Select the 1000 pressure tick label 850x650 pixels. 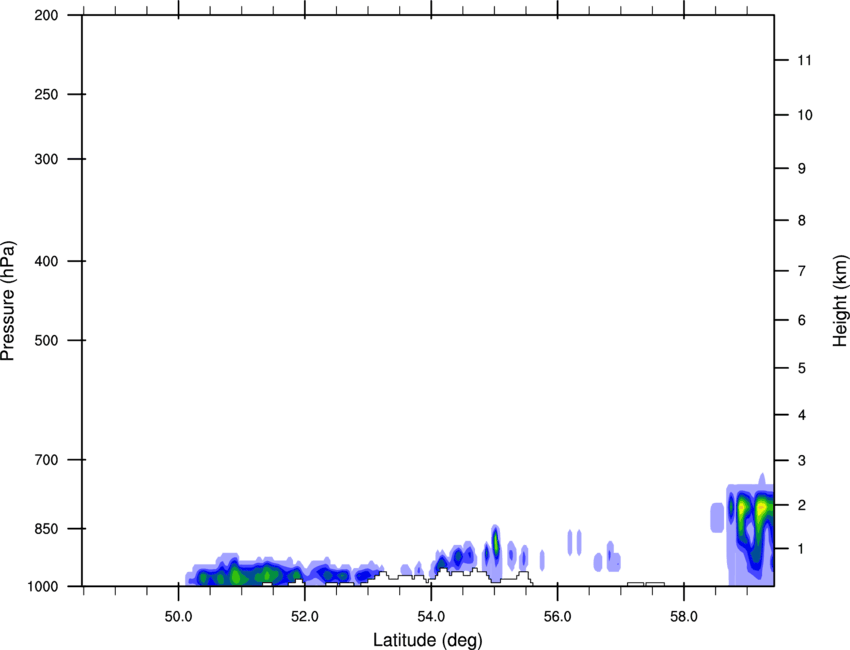[x=42, y=586]
